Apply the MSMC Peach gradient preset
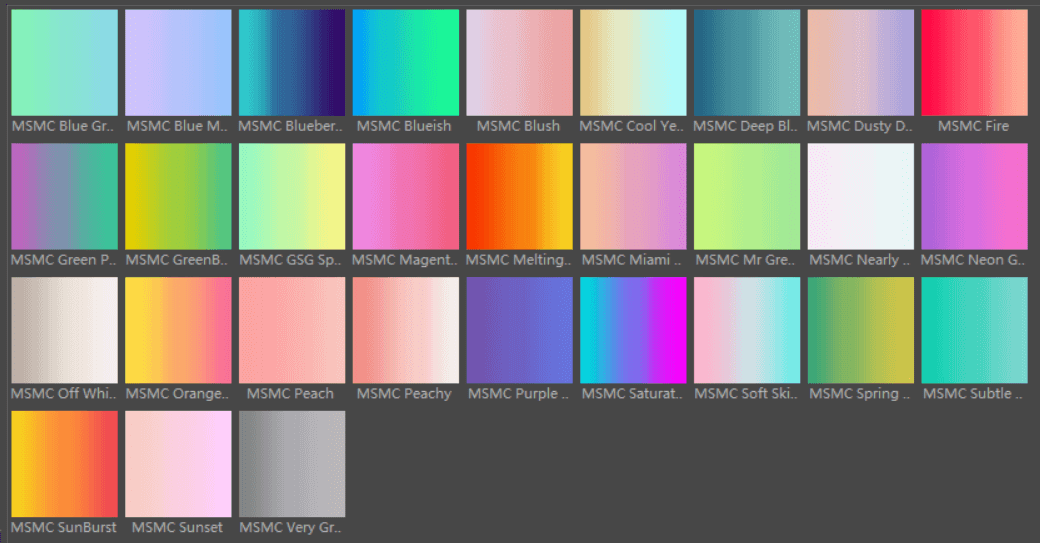Viewport: 1040px width, 543px height. (292, 330)
